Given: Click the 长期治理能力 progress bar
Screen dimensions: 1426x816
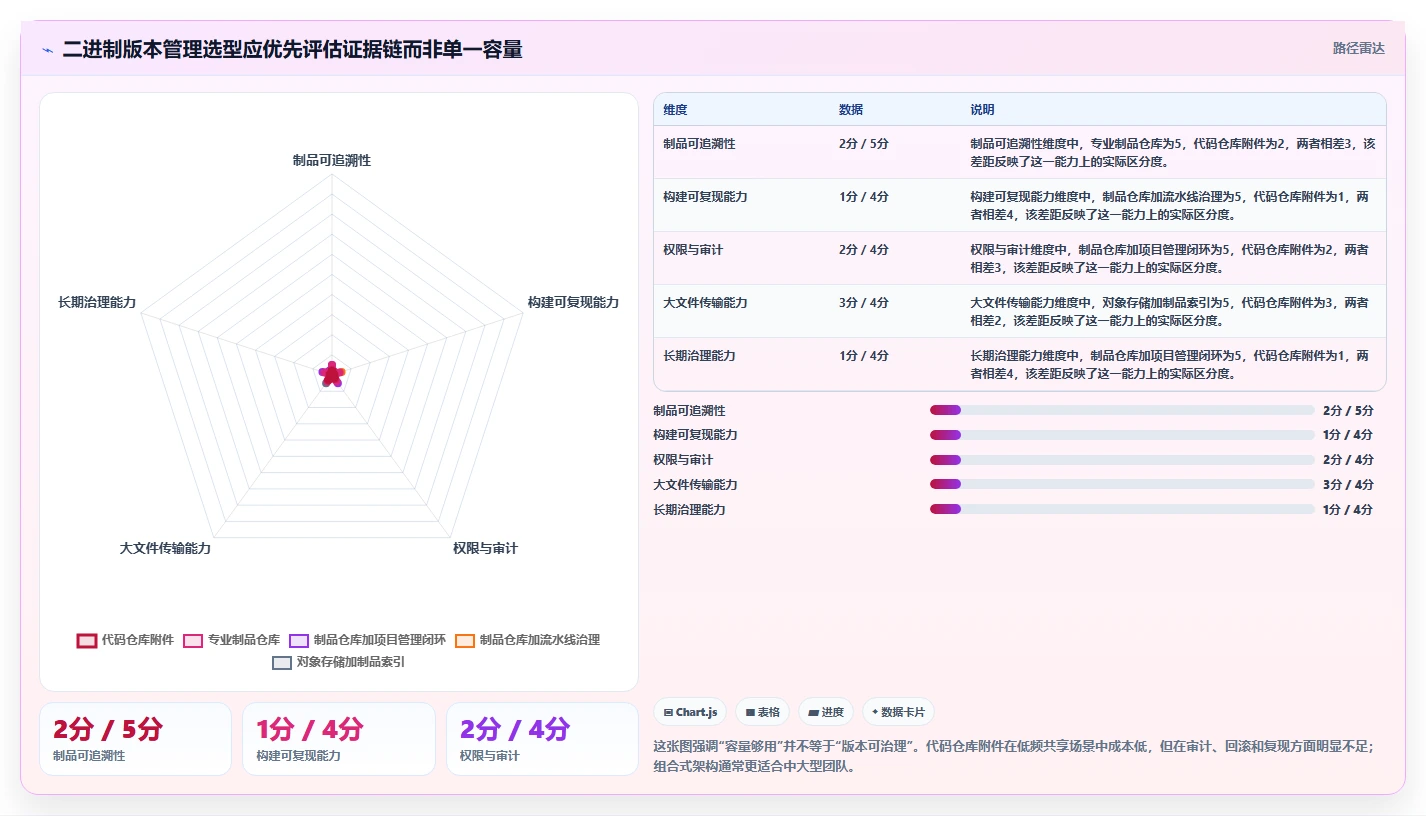Looking at the screenshot, I should [1122, 509].
